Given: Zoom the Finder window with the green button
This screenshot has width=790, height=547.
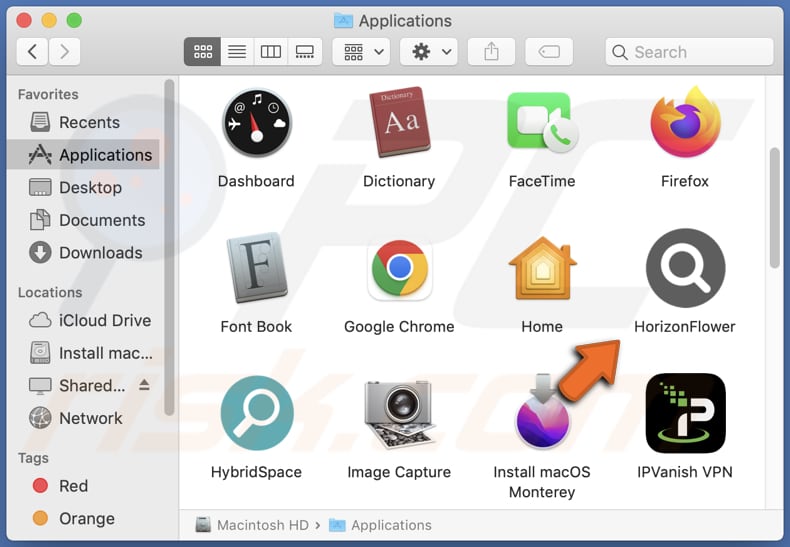Looking at the screenshot, I should pyautogui.click(x=74, y=21).
